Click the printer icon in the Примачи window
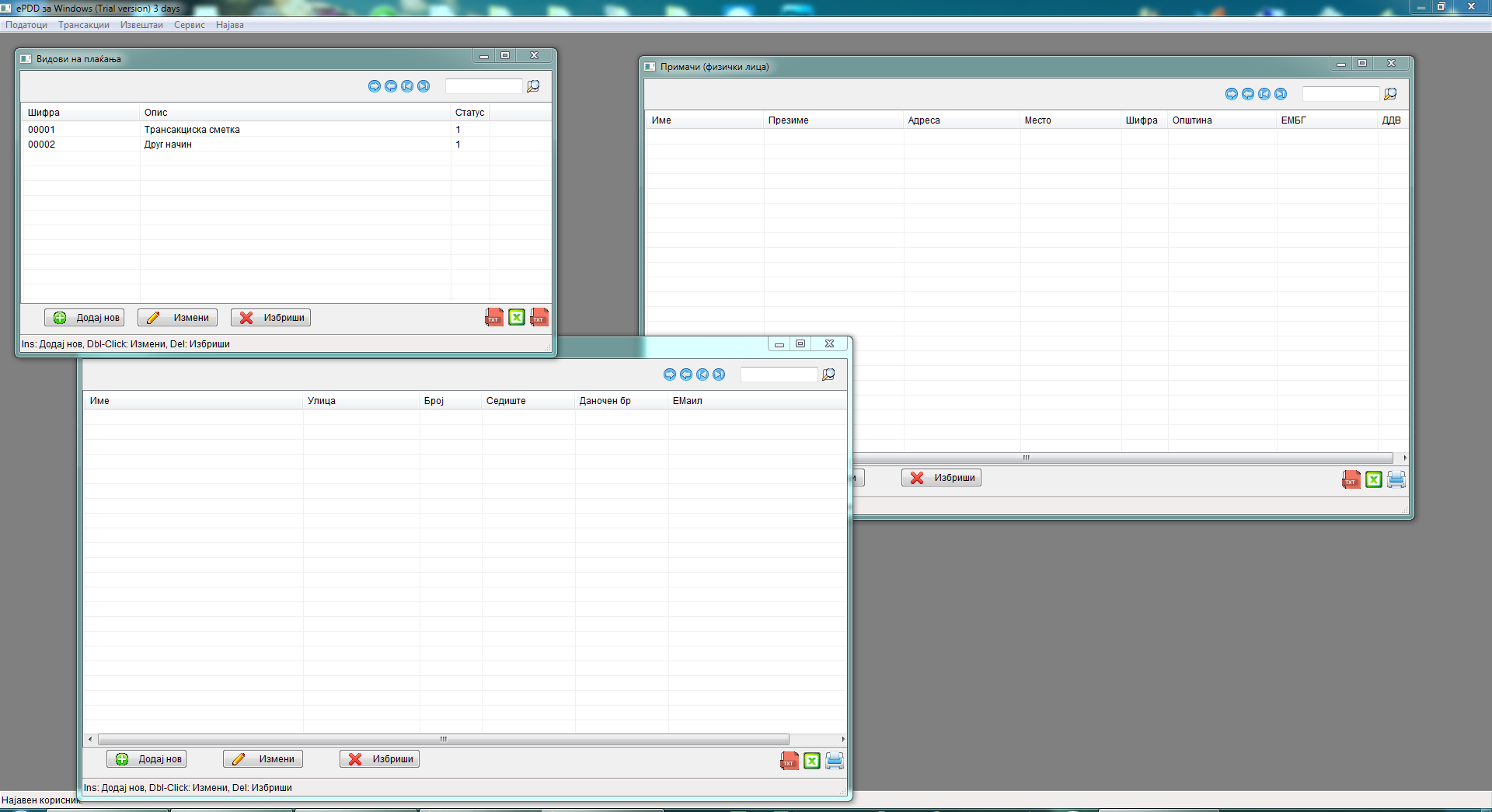This screenshot has width=1492, height=812. pos(1396,479)
